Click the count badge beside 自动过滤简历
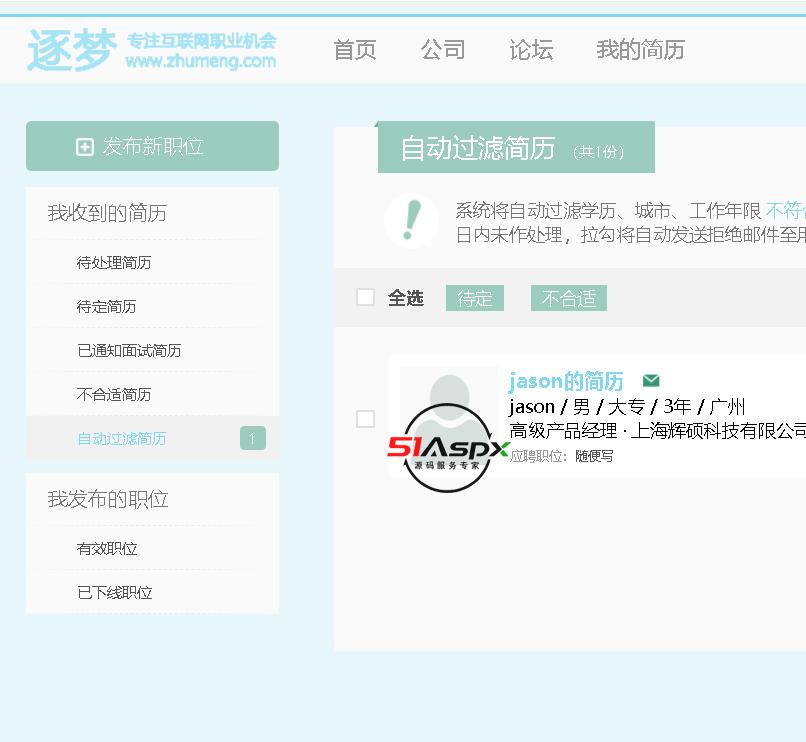 (252, 438)
